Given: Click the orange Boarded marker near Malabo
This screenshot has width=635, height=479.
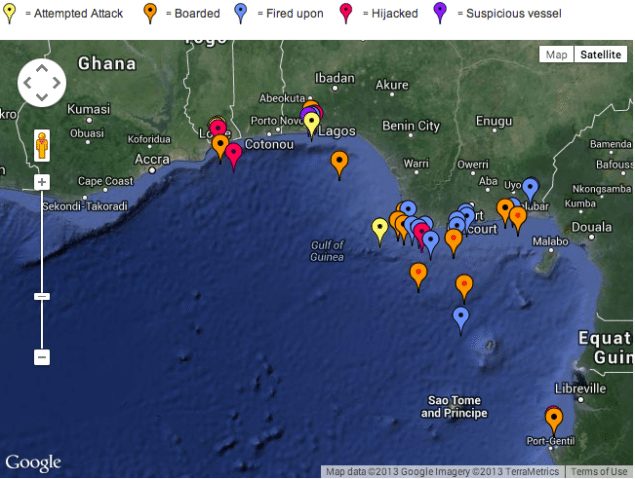Looking at the screenshot, I should click(x=517, y=217).
